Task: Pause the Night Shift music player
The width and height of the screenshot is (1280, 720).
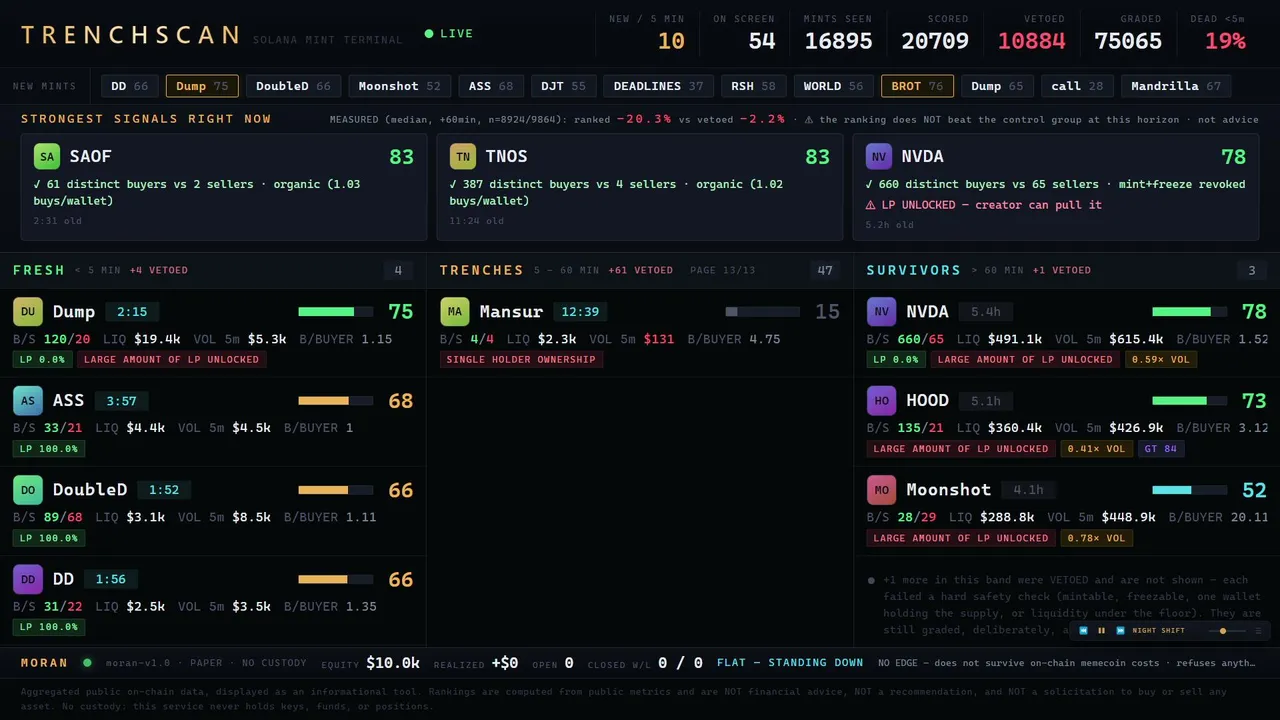Action: tap(1101, 631)
